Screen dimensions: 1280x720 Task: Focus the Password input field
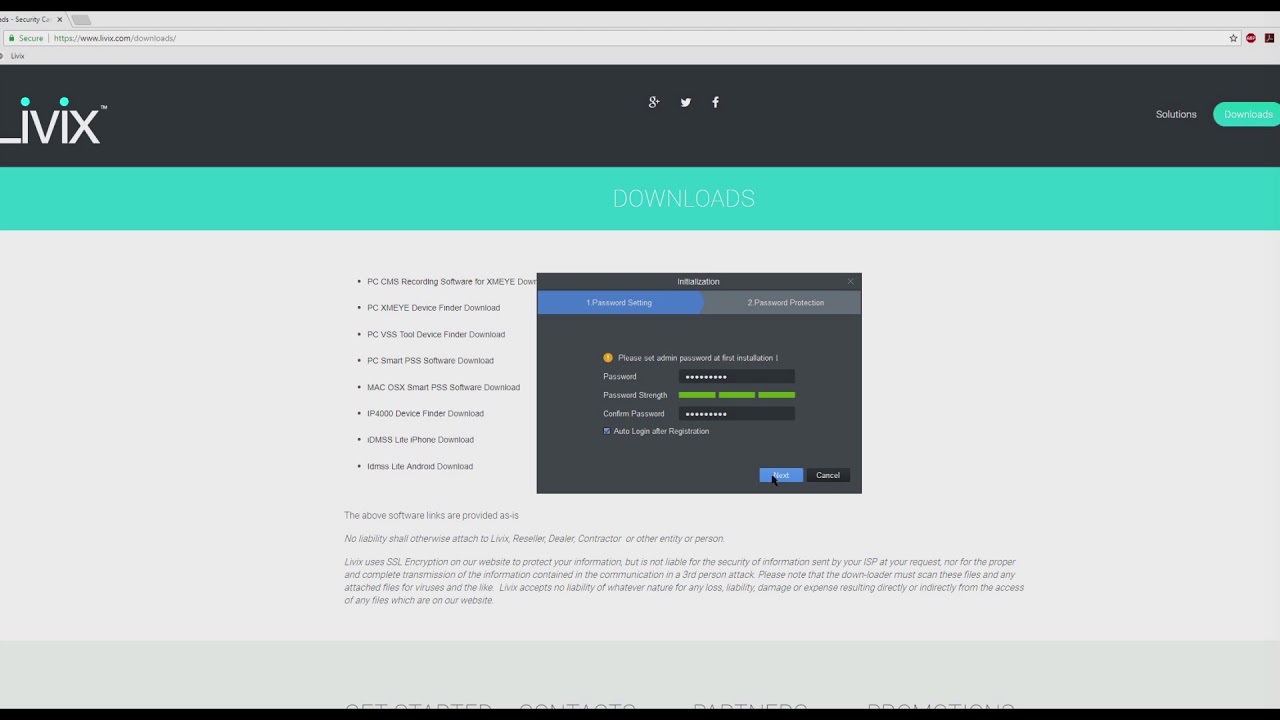tap(737, 376)
